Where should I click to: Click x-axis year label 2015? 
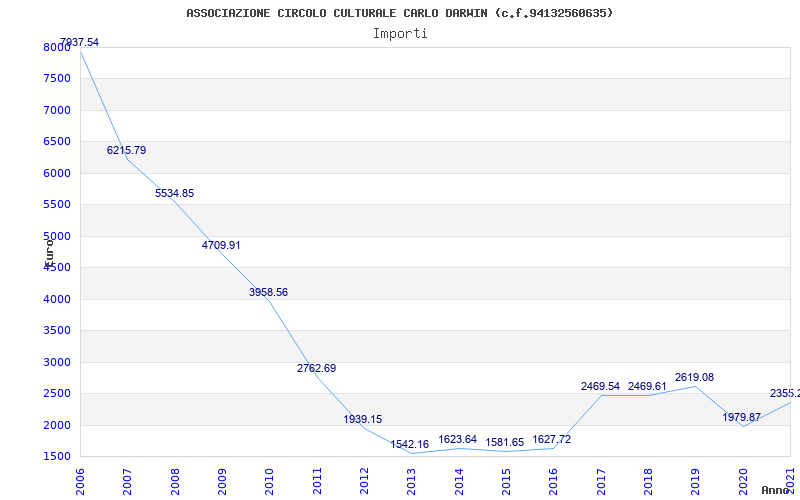coord(506,482)
